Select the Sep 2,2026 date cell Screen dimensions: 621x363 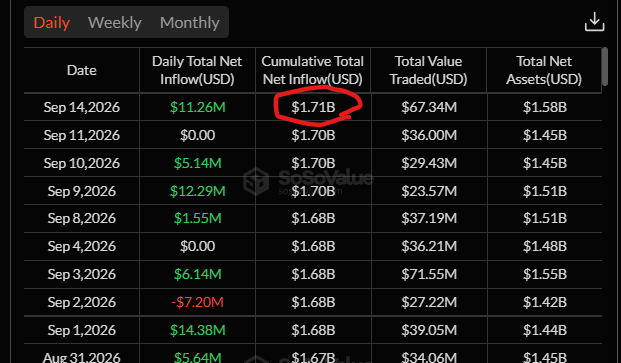(82, 302)
